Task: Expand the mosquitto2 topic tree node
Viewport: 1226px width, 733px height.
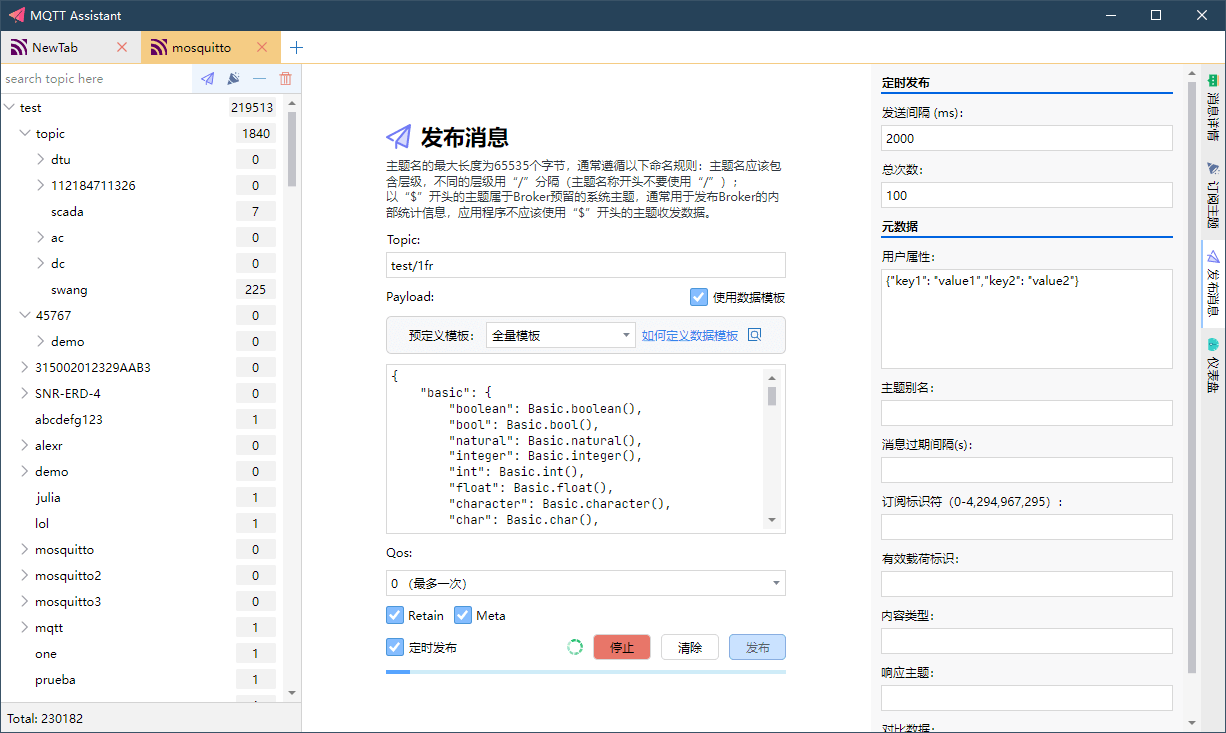Action: 25,576
